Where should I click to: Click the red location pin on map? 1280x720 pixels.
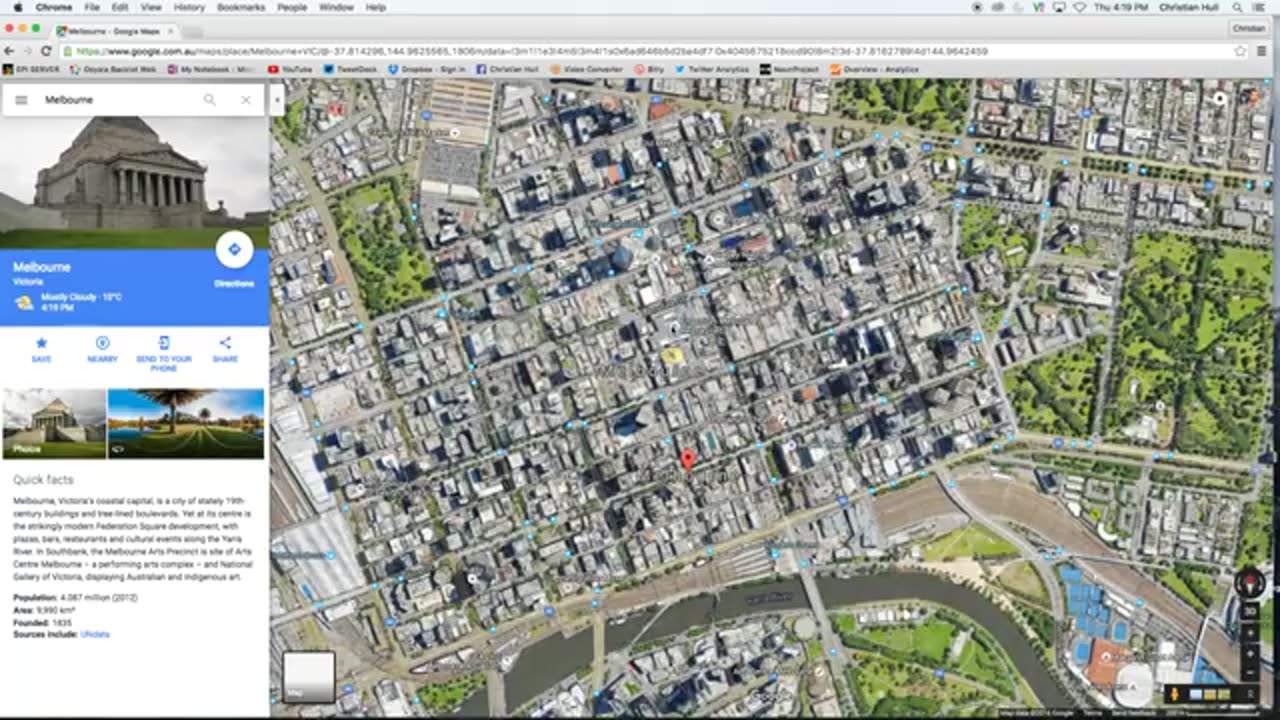(x=687, y=459)
